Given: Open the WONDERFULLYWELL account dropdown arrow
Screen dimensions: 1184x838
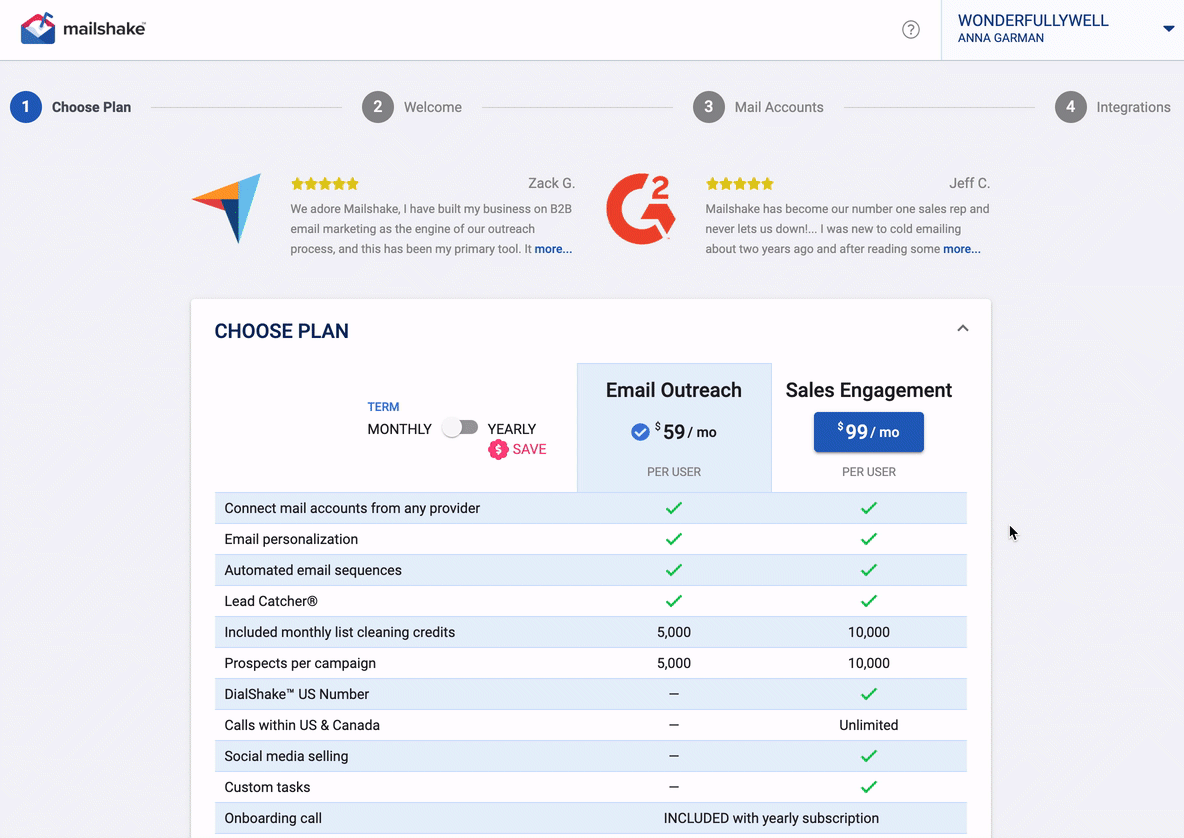Looking at the screenshot, I should click(x=1168, y=29).
